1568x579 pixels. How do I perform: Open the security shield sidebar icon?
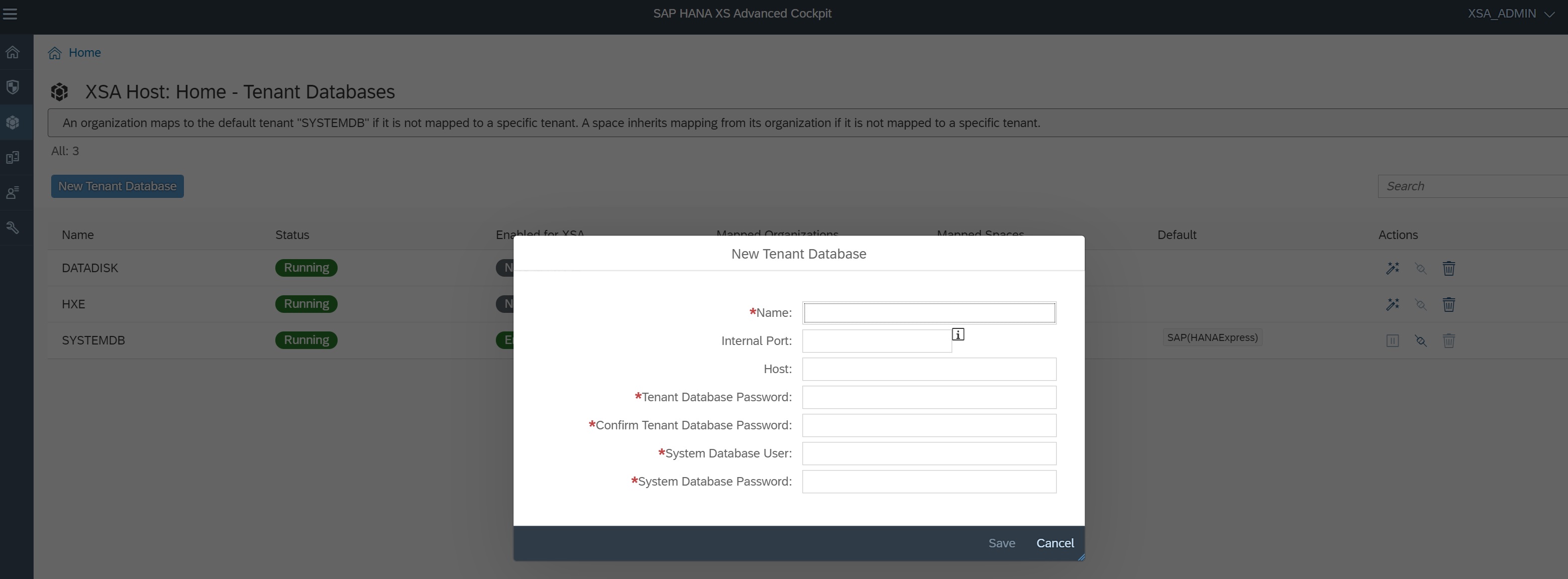[13, 87]
